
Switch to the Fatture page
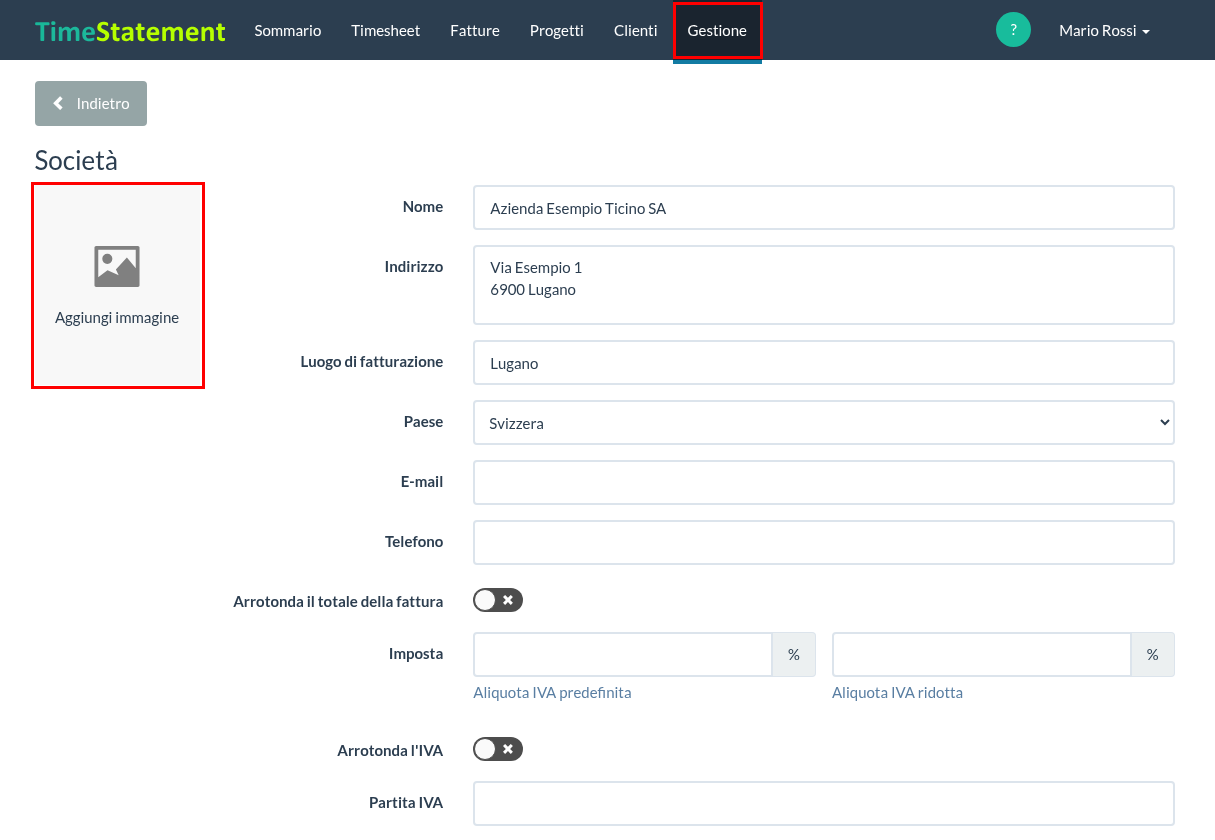tap(475, 31)
